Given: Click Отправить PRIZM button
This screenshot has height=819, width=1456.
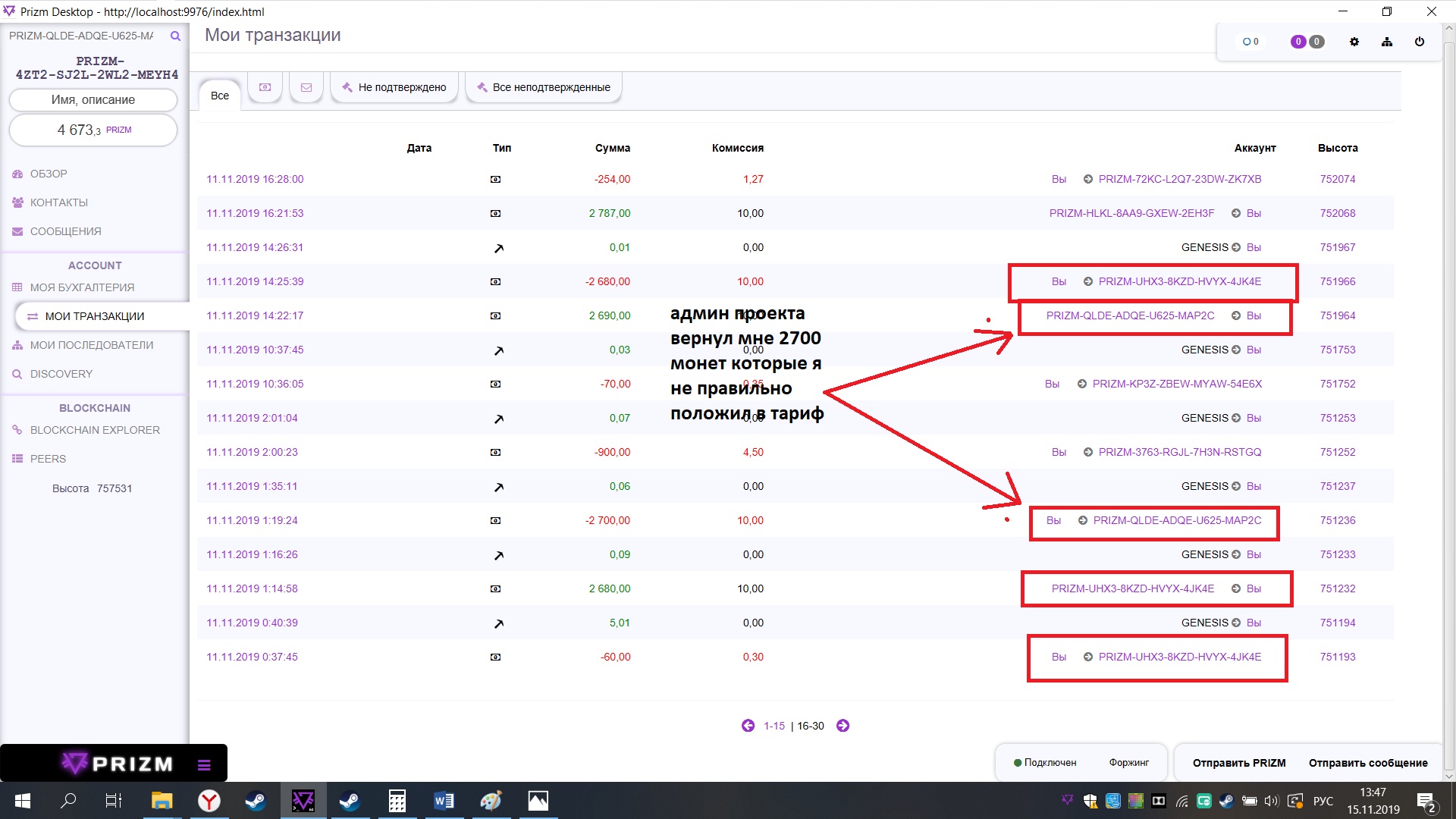Looking at the screenshot, I should pyautogui.click(x=1239, y=763).
